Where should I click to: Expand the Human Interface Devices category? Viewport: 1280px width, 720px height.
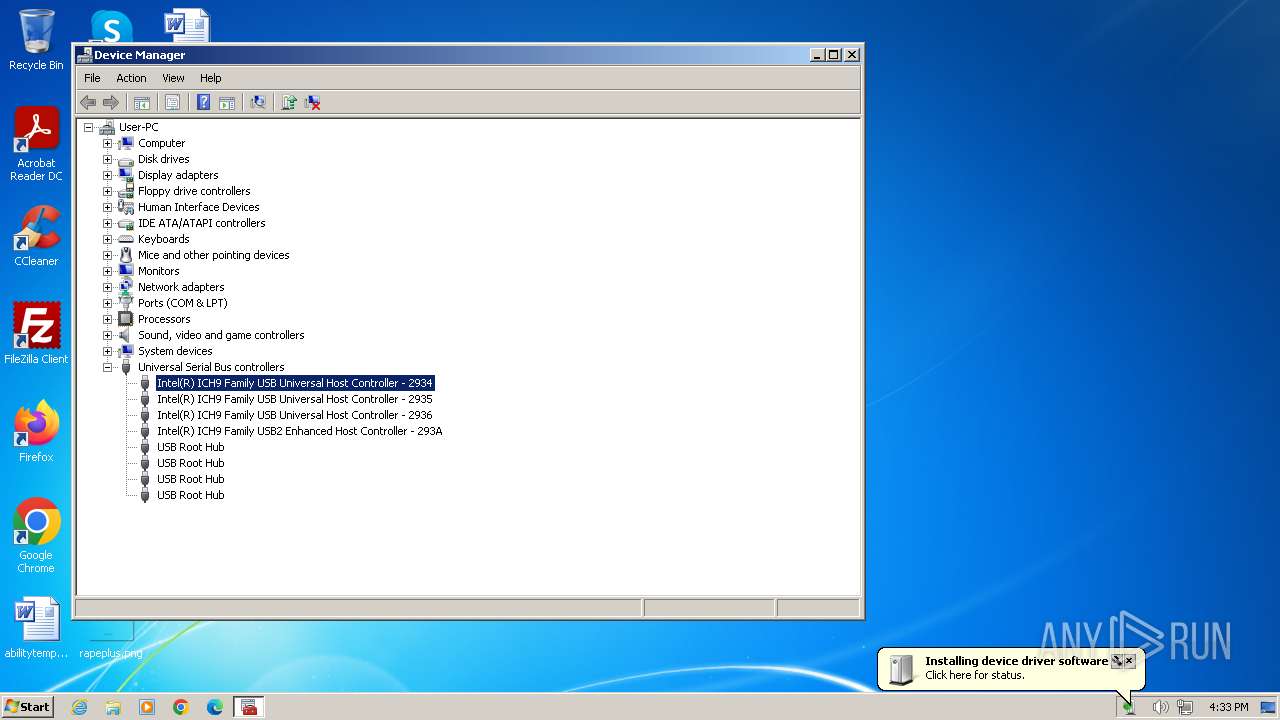pos(107,207)
